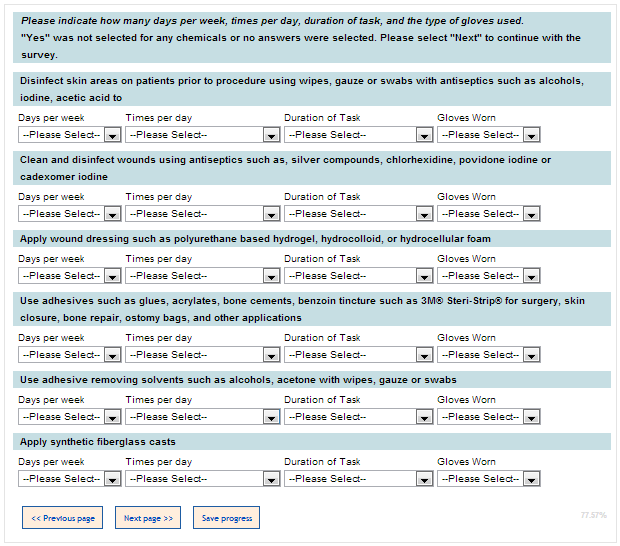Open Times per day dropdown for disinfecting skin areas
The width and height of the screenshot is (620, 546).
click(x=202, y=135)
